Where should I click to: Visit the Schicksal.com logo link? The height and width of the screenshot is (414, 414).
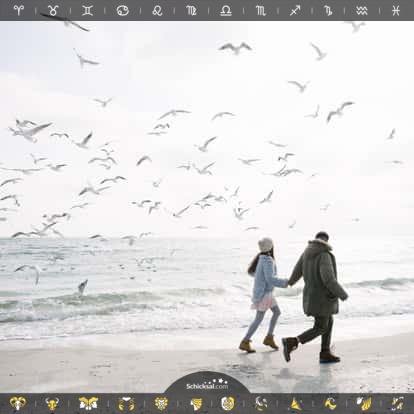[207, 384]
